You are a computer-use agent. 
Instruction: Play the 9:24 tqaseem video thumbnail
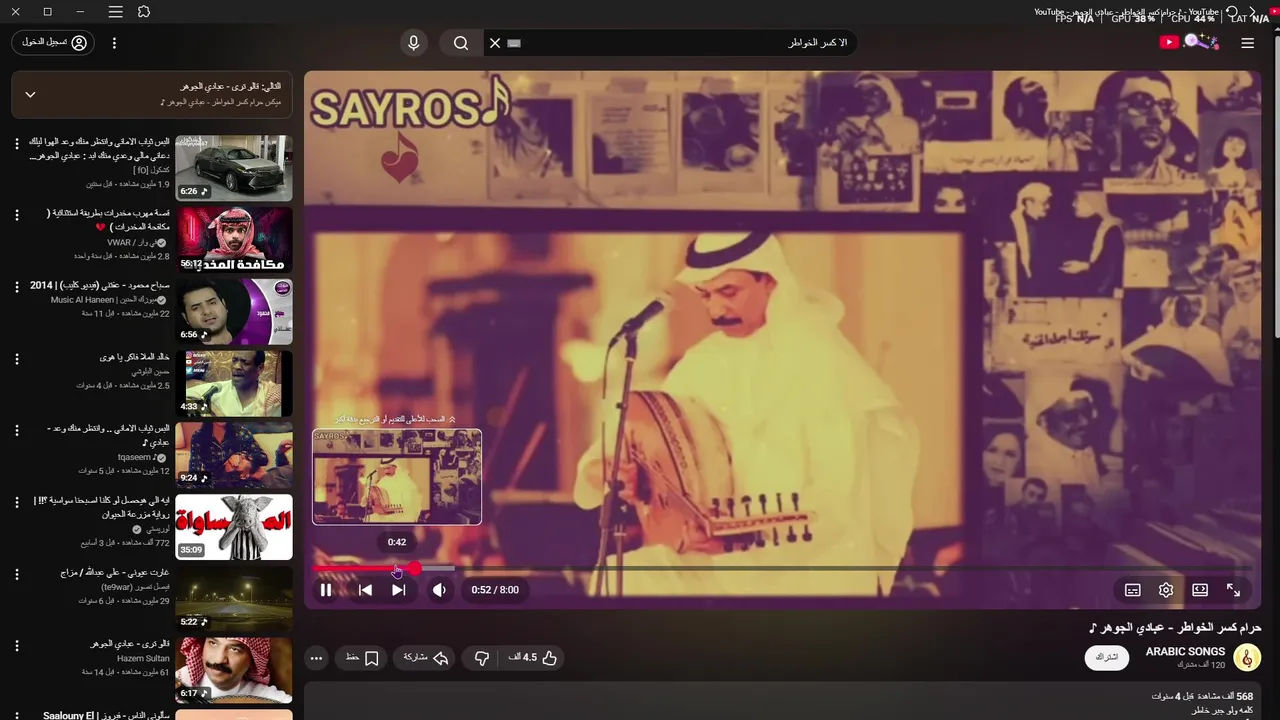pos(234,455)
